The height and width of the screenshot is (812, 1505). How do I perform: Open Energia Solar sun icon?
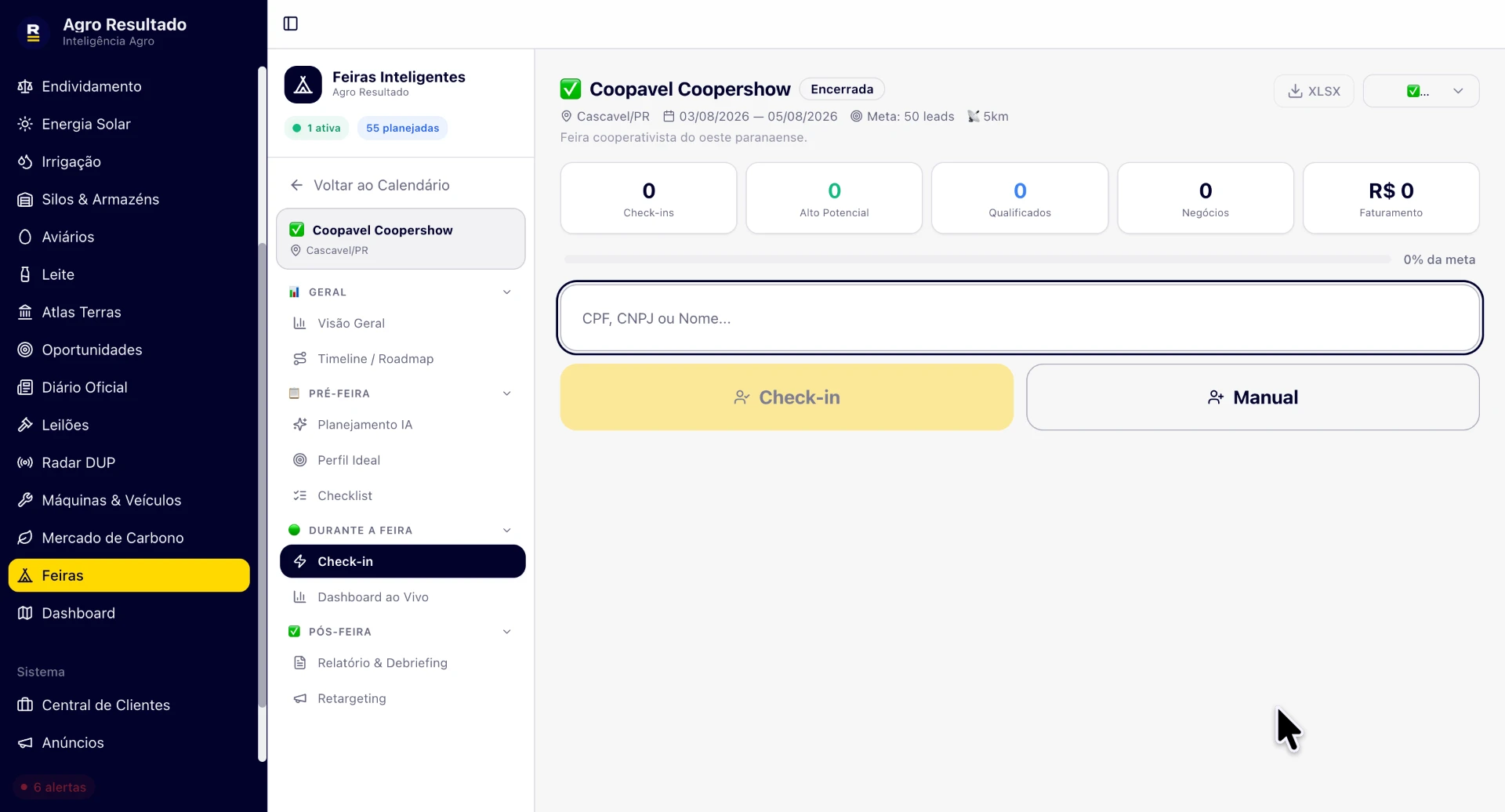point(25,124)
